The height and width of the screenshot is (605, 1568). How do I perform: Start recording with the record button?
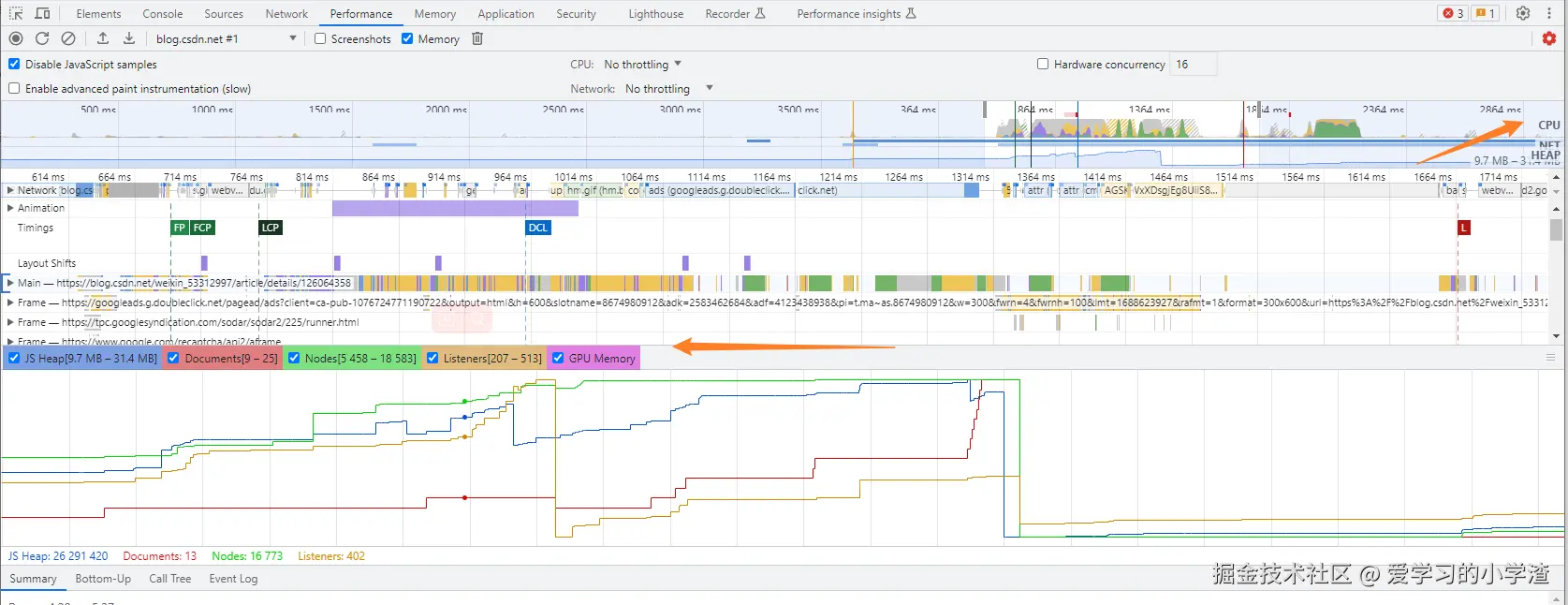tap(16, 38)
